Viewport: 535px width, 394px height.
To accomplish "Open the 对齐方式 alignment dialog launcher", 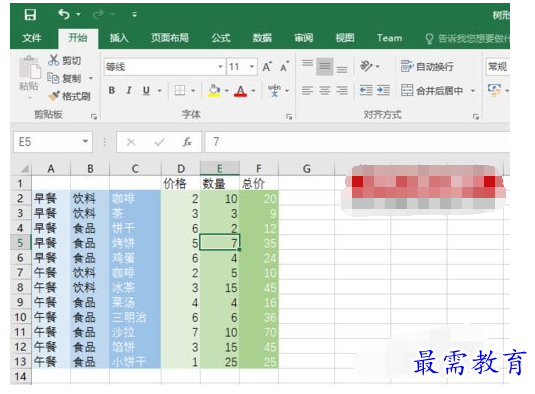I will 476,117.
